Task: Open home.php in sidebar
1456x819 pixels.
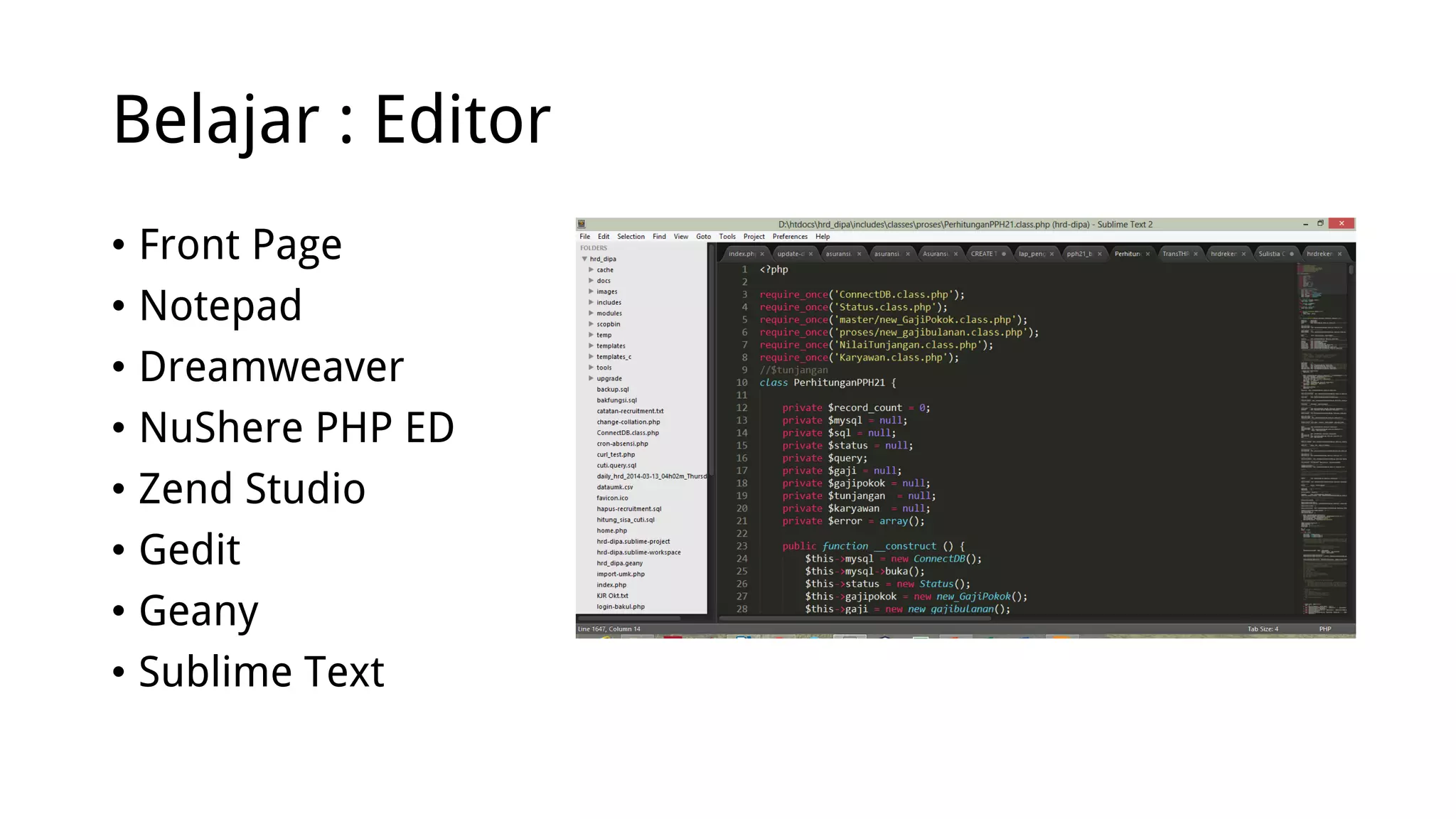Action: [x=611, y=530]
